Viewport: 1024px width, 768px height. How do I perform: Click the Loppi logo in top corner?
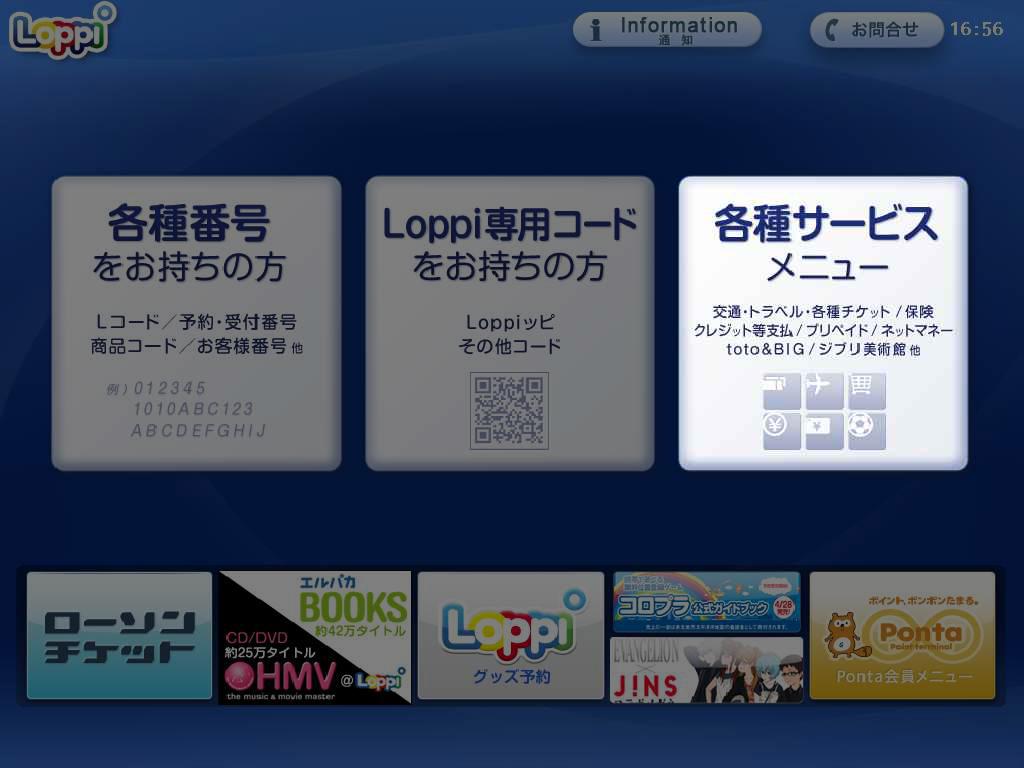(x=63, y=30)
